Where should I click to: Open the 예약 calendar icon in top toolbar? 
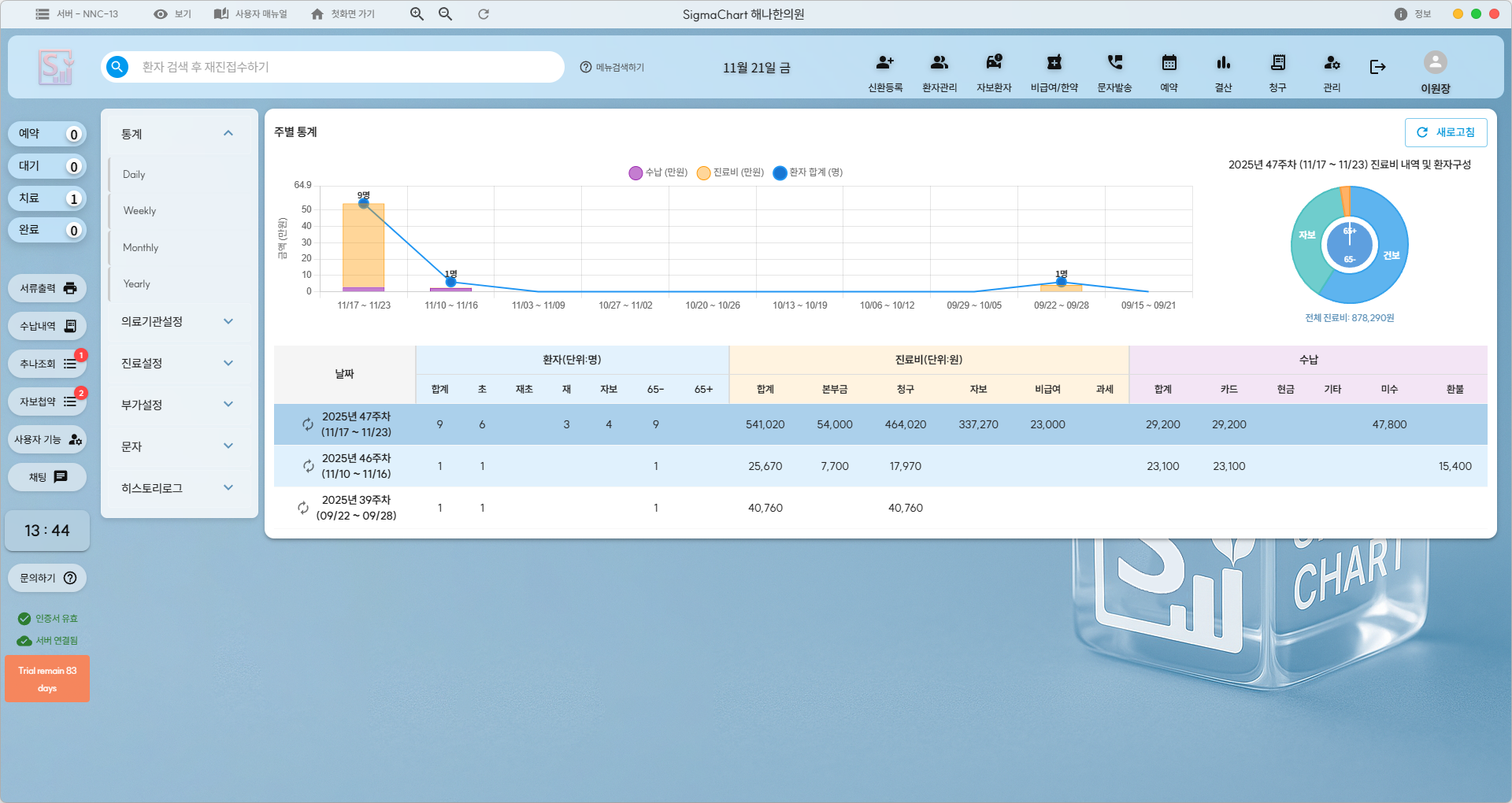1169,64
